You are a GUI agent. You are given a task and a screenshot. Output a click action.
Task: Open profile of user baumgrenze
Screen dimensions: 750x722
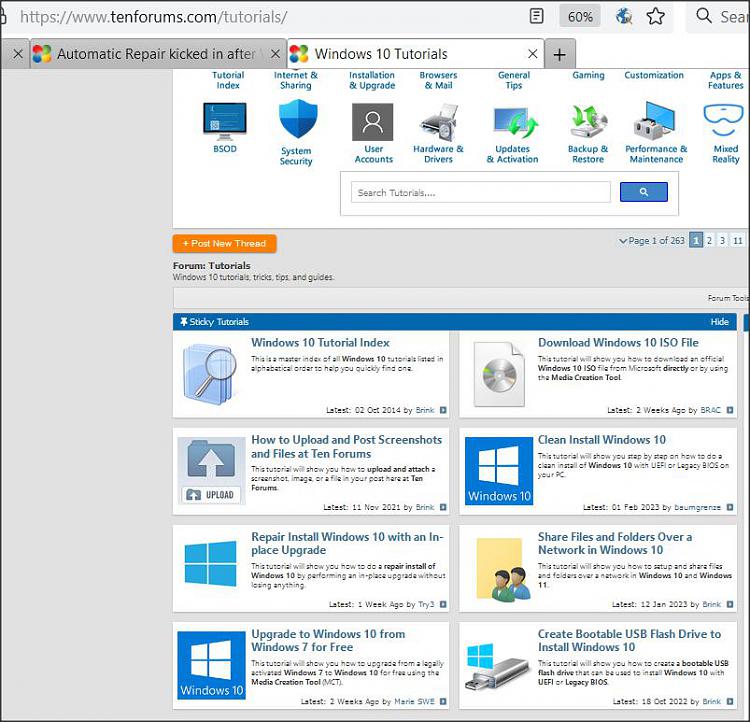(x=697, y=508)
